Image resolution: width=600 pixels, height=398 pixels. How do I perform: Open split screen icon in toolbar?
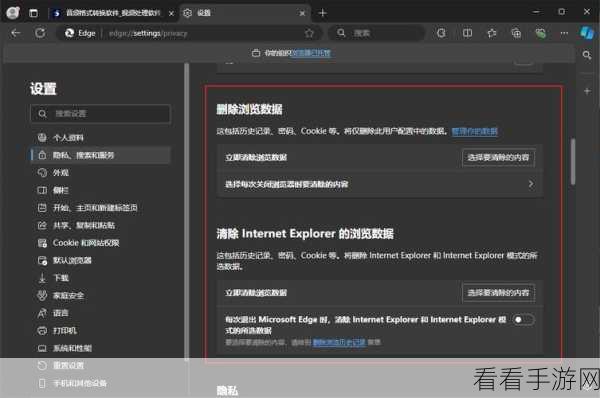(x=467, y=33)
